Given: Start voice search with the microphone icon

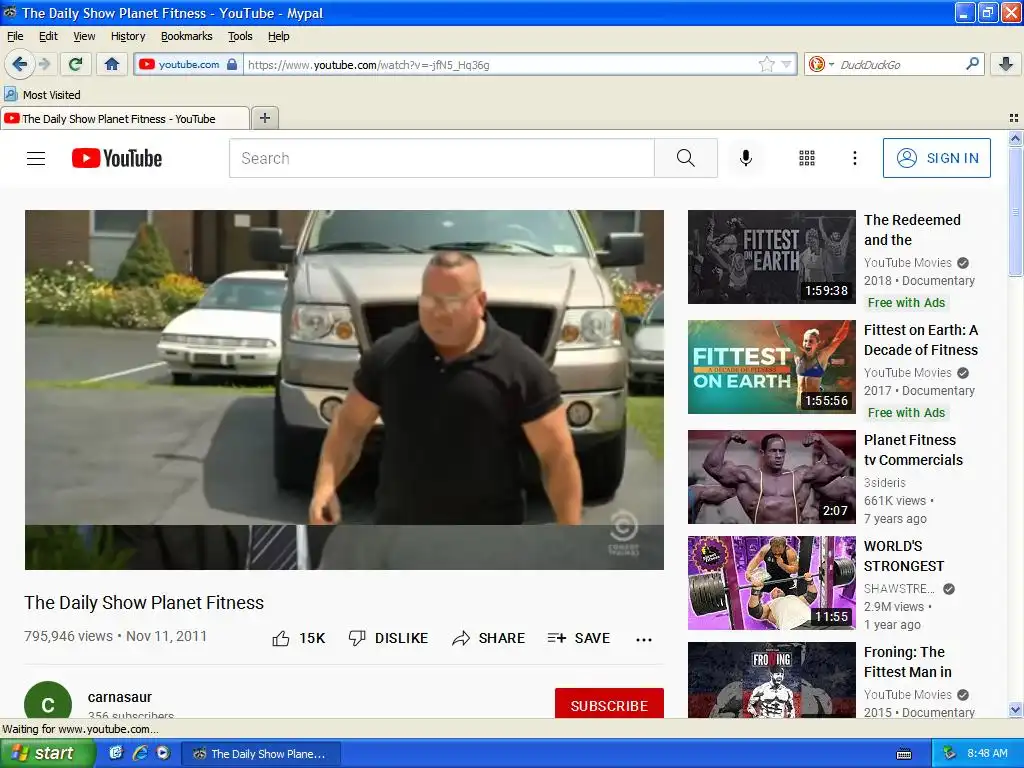Looking at the screenshot, I should (x=746, y=158).
